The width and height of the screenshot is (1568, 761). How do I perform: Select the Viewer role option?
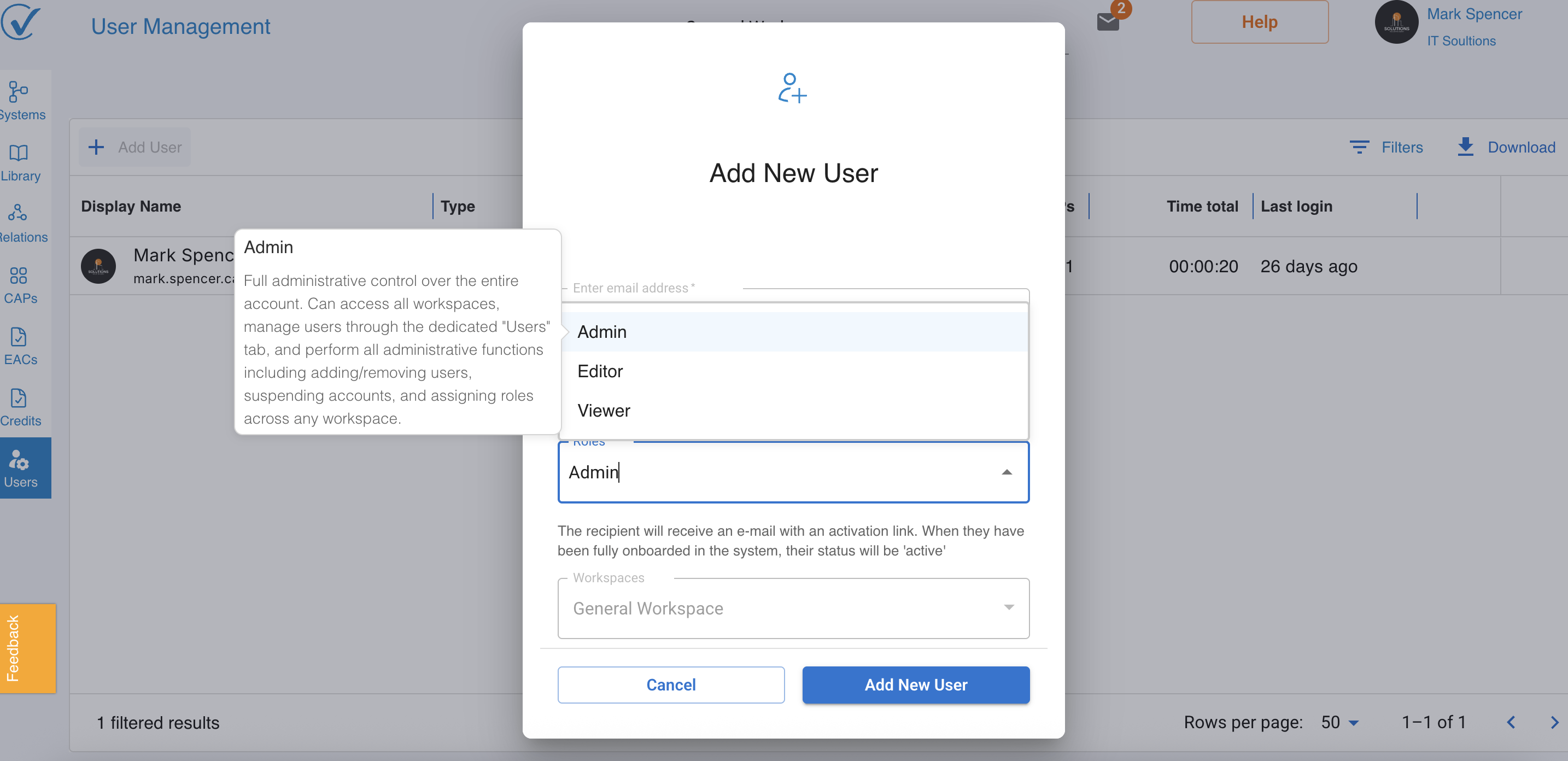pos(604,411)
